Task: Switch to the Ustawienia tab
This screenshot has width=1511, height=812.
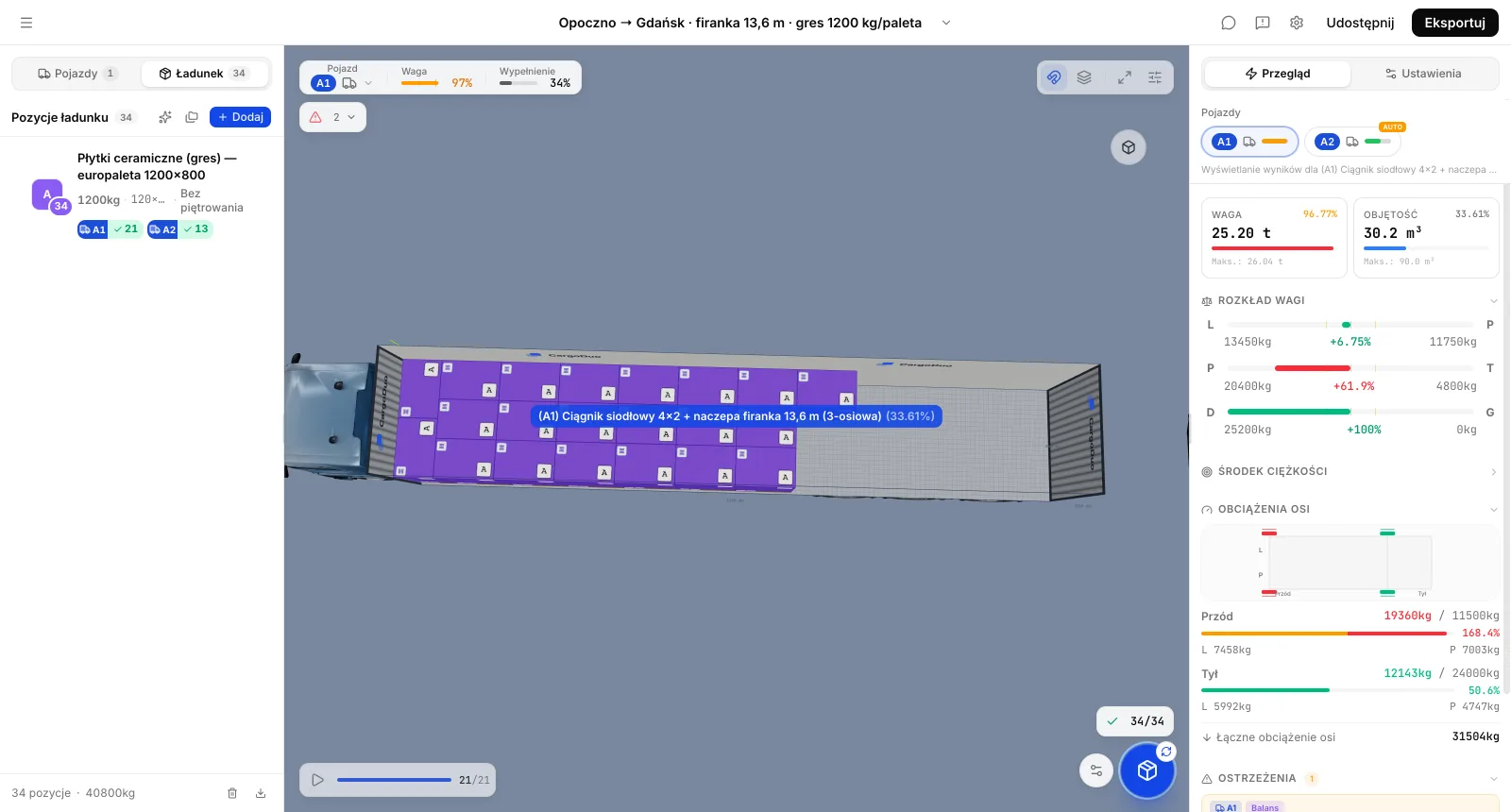Action: (x=1423, y=74)
